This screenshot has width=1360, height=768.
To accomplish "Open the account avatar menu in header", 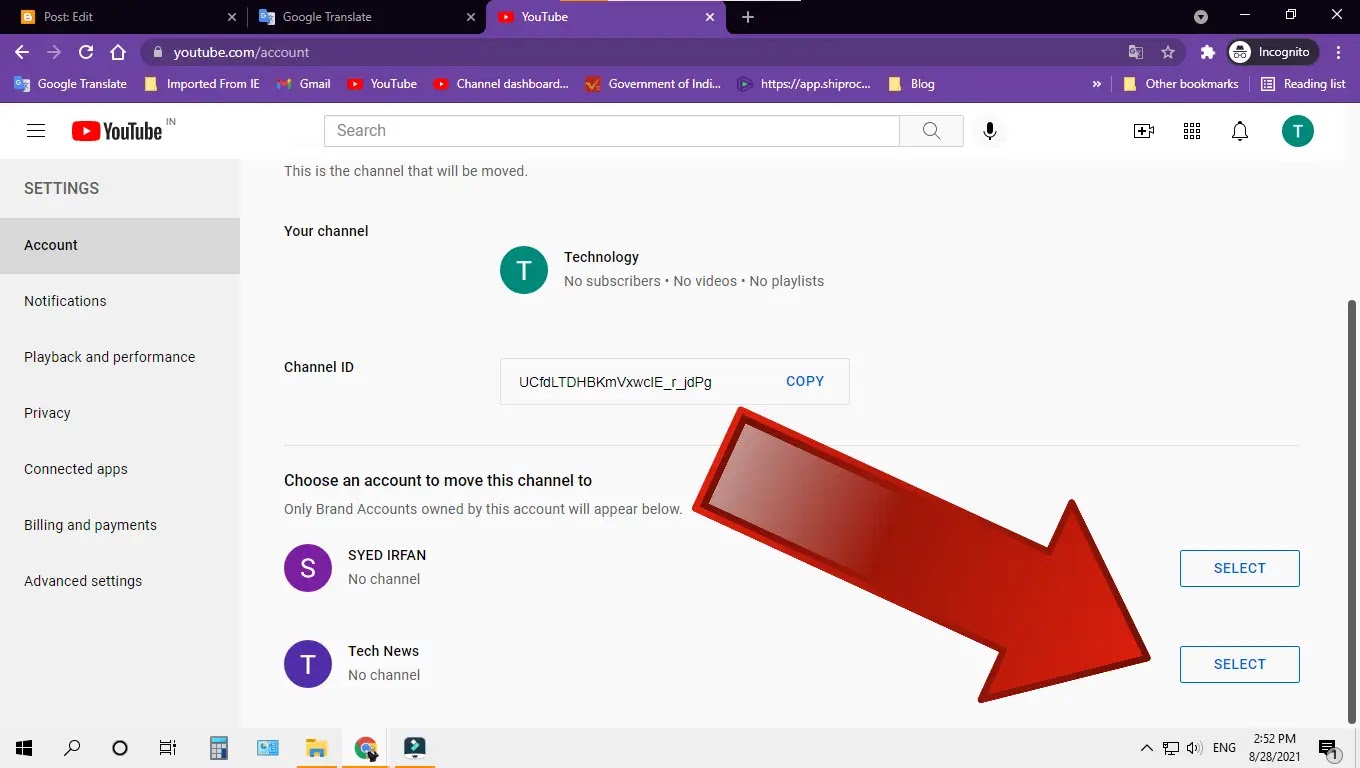I will tap(1298, 131).
